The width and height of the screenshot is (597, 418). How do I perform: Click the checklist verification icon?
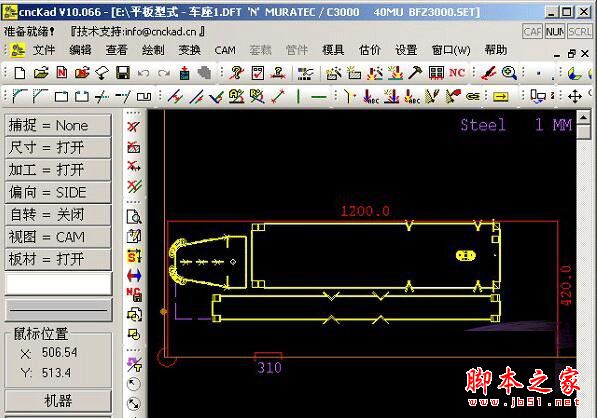pos(258,73)
